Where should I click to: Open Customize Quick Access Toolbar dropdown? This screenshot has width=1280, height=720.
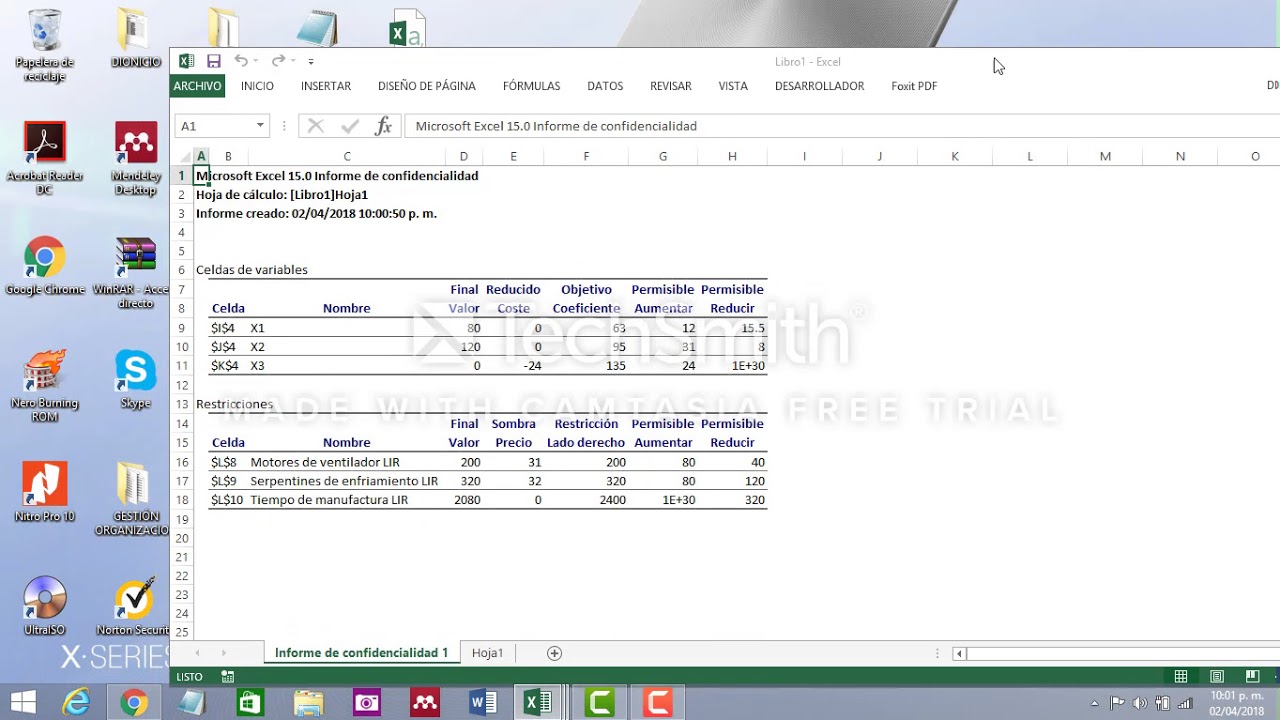(x=311, y=62)
